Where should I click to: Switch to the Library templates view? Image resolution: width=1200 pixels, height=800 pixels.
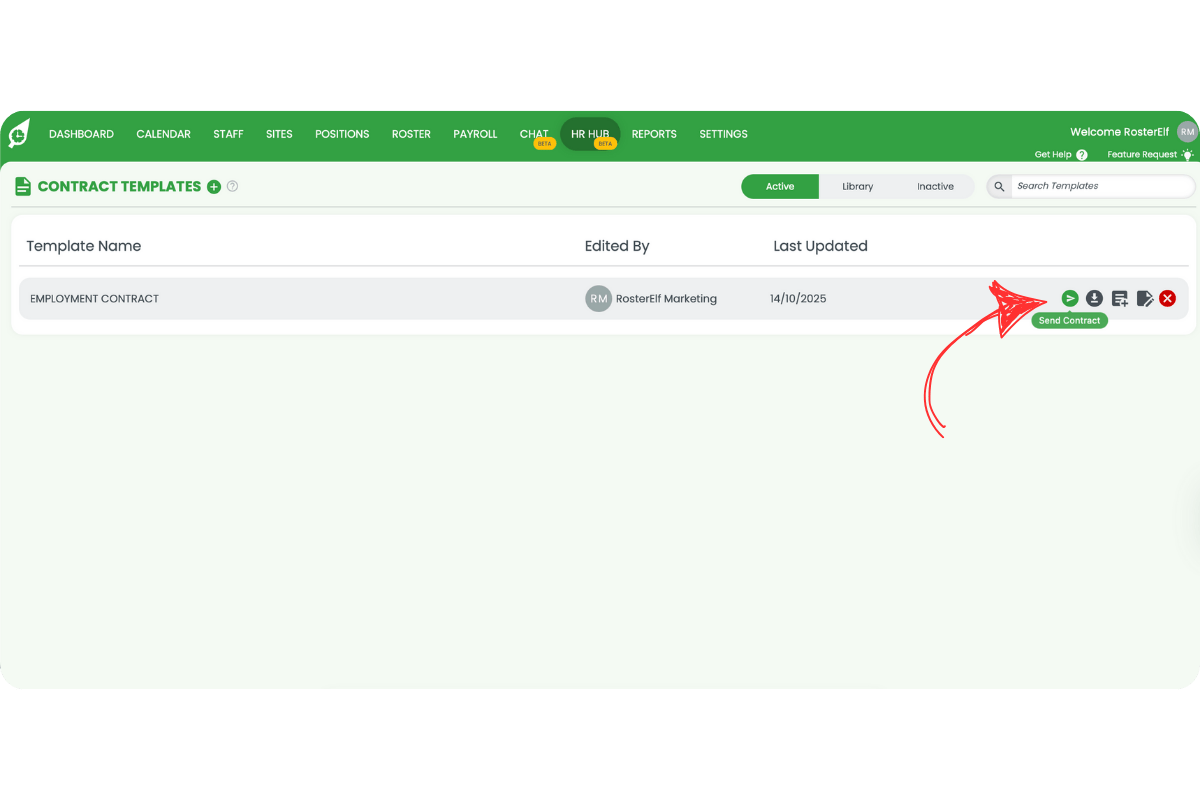point(858,186)
